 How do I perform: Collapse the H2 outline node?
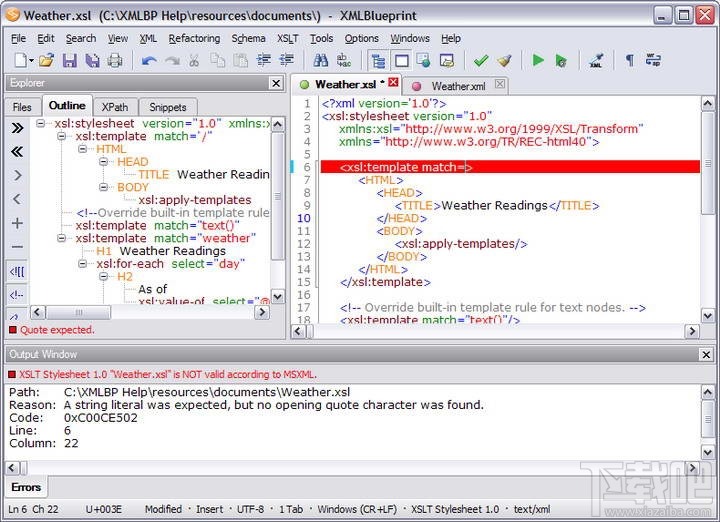coord(103,276)
